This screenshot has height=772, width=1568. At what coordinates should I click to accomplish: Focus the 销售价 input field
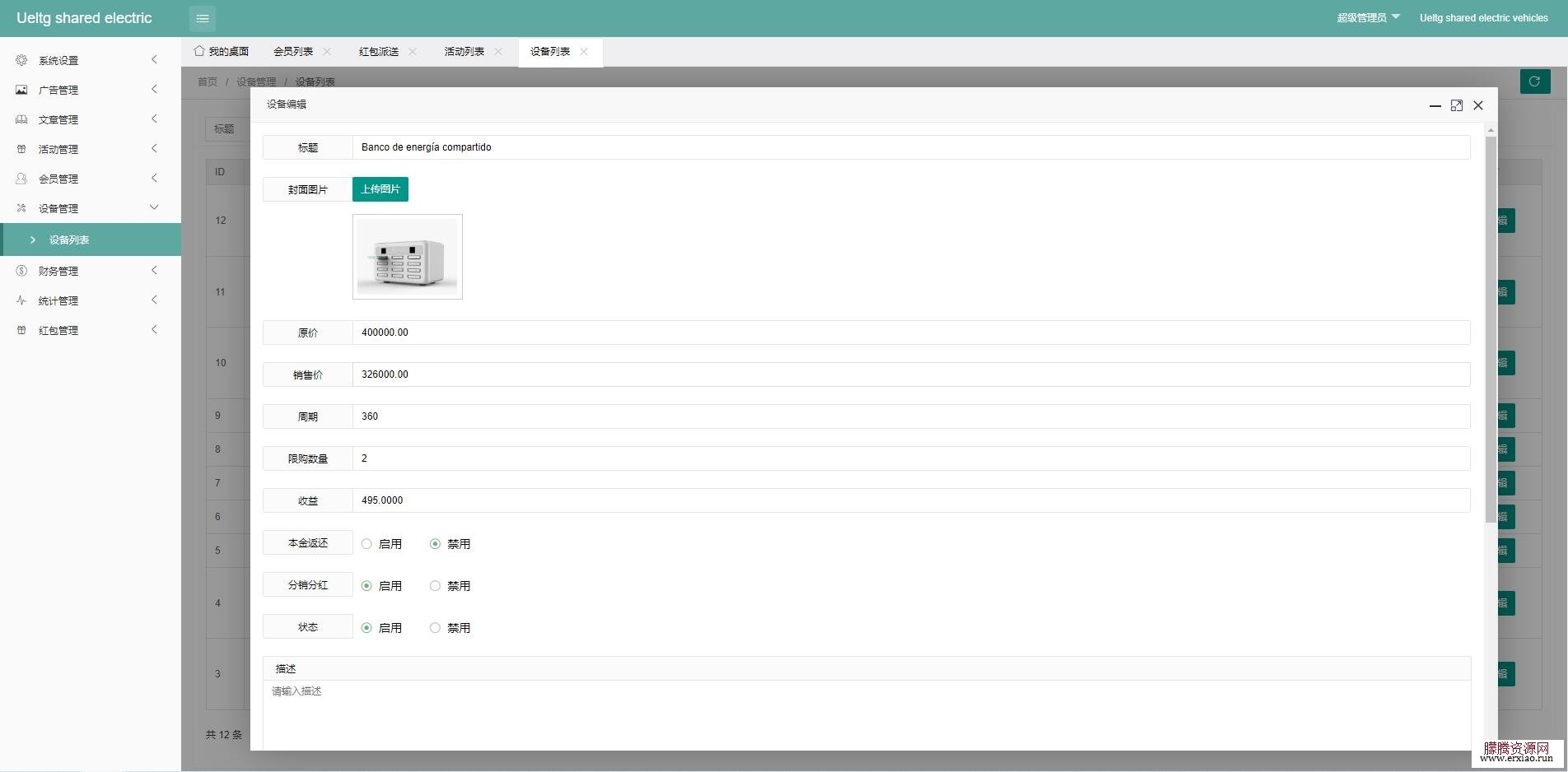[x=911, y=374]
